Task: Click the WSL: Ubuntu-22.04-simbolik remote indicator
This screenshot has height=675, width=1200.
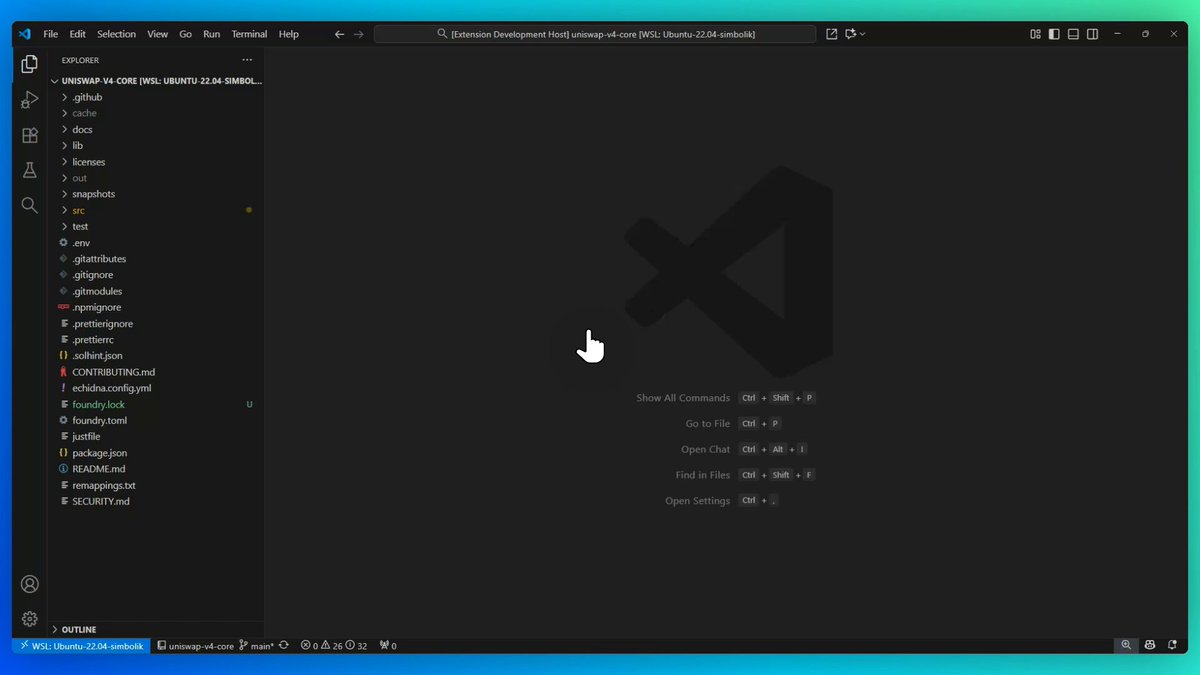Action: 81,646
